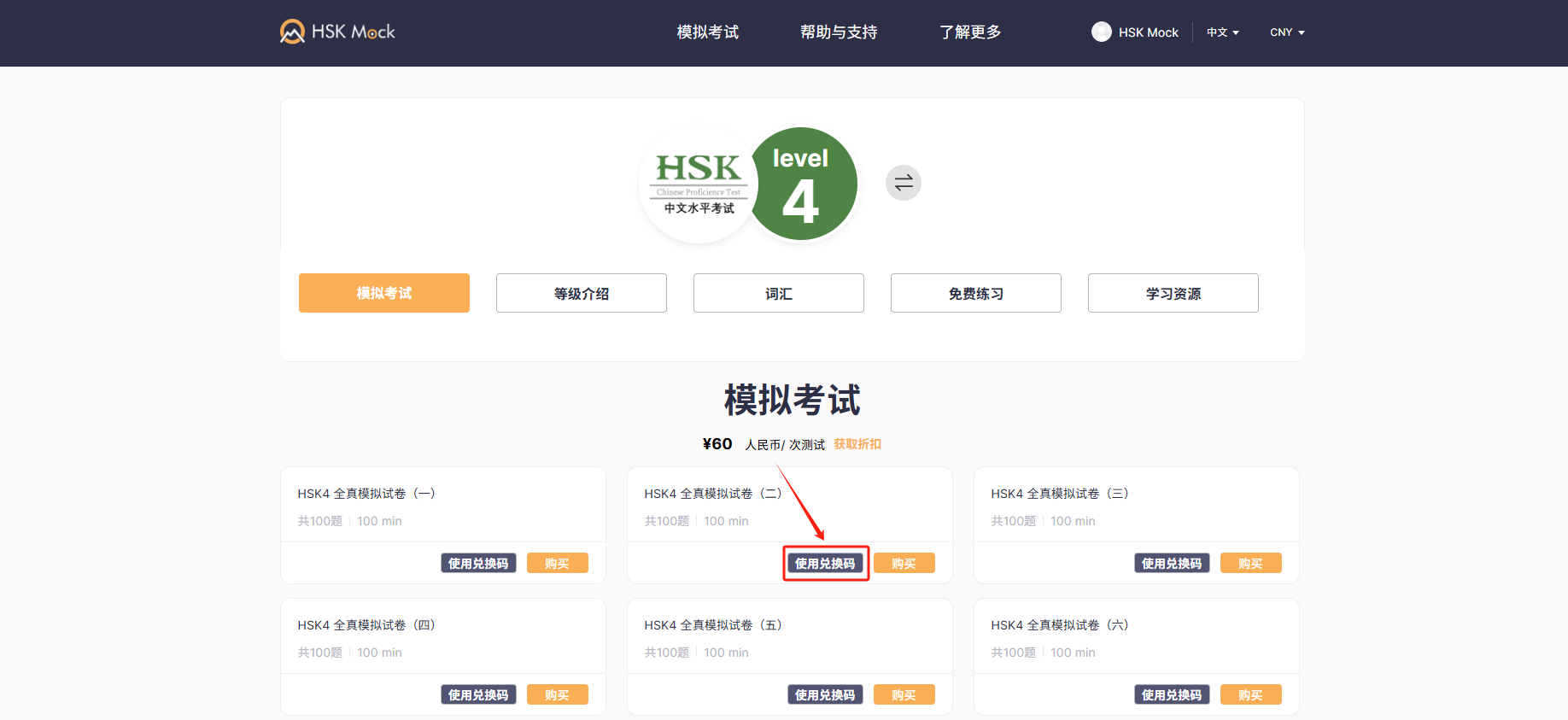Open 模拟考试 in the top navigation

(707, 32)
